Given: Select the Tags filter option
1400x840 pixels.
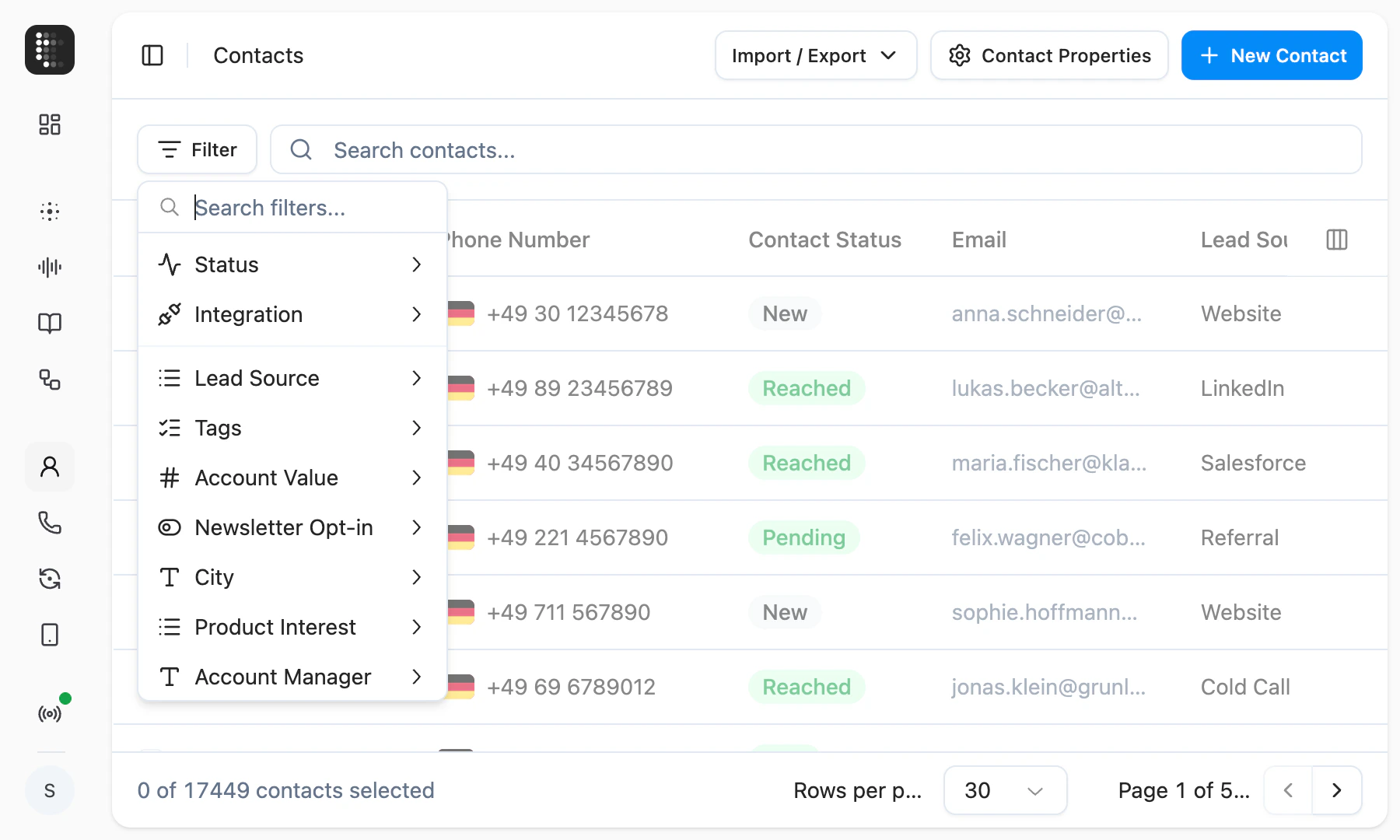Looking at the screenshot, I should point(292,428).
